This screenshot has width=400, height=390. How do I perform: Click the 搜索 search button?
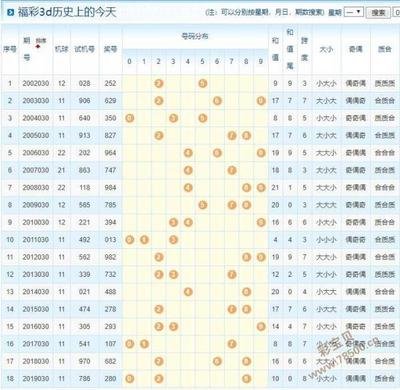378,13
